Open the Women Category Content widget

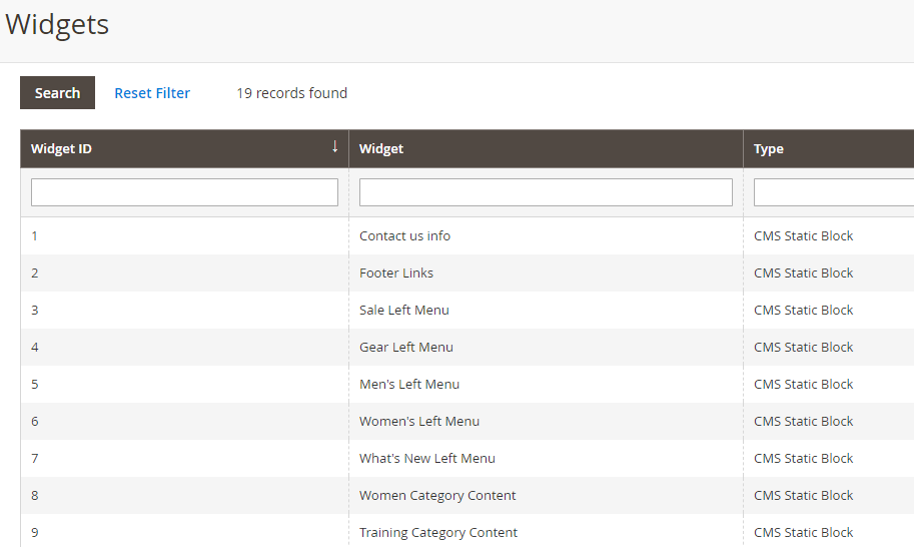pyautogui.click(x=438, y=496)
